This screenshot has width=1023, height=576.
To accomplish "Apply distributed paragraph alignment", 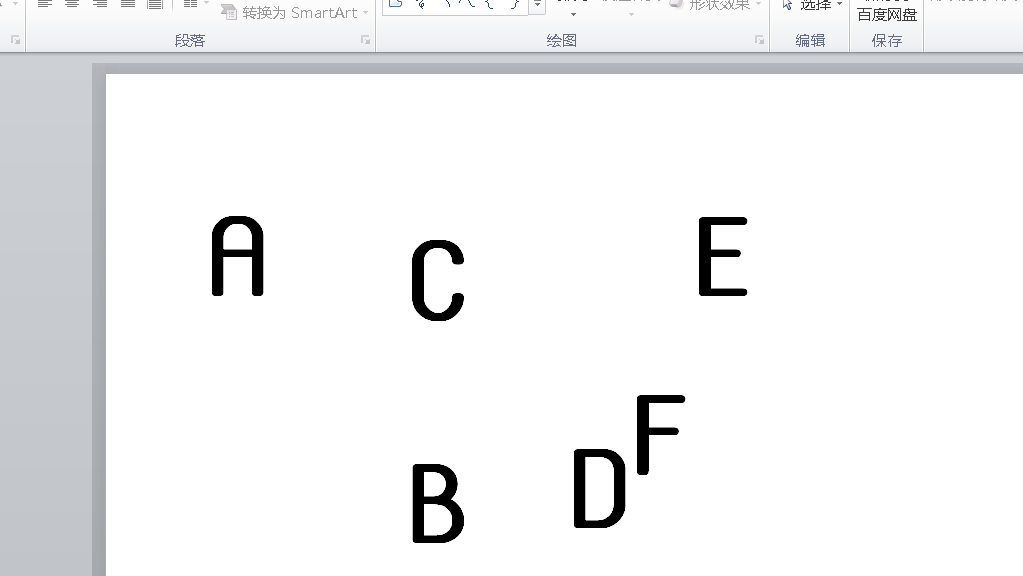I will point(155,5).
